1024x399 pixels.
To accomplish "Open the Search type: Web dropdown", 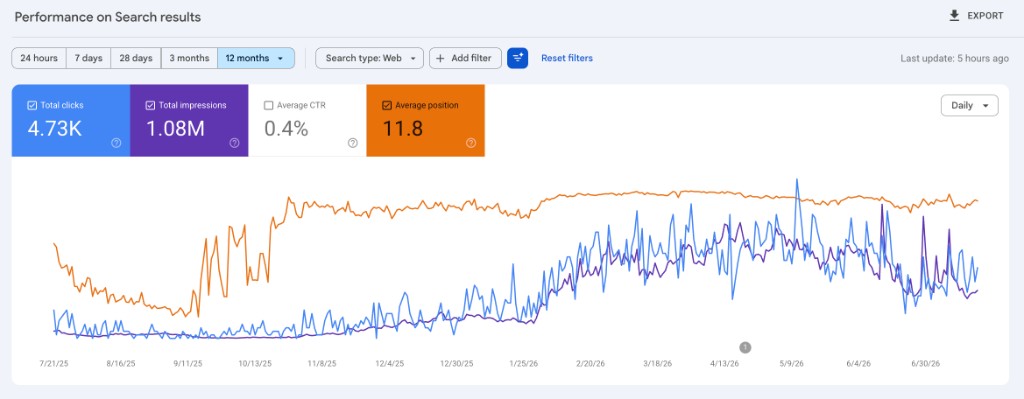I will 370,58.
